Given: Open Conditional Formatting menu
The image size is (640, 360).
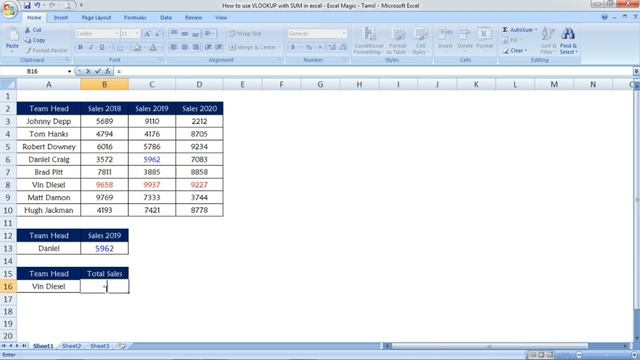Looking at the screenshot, I should tap(369, 40).
